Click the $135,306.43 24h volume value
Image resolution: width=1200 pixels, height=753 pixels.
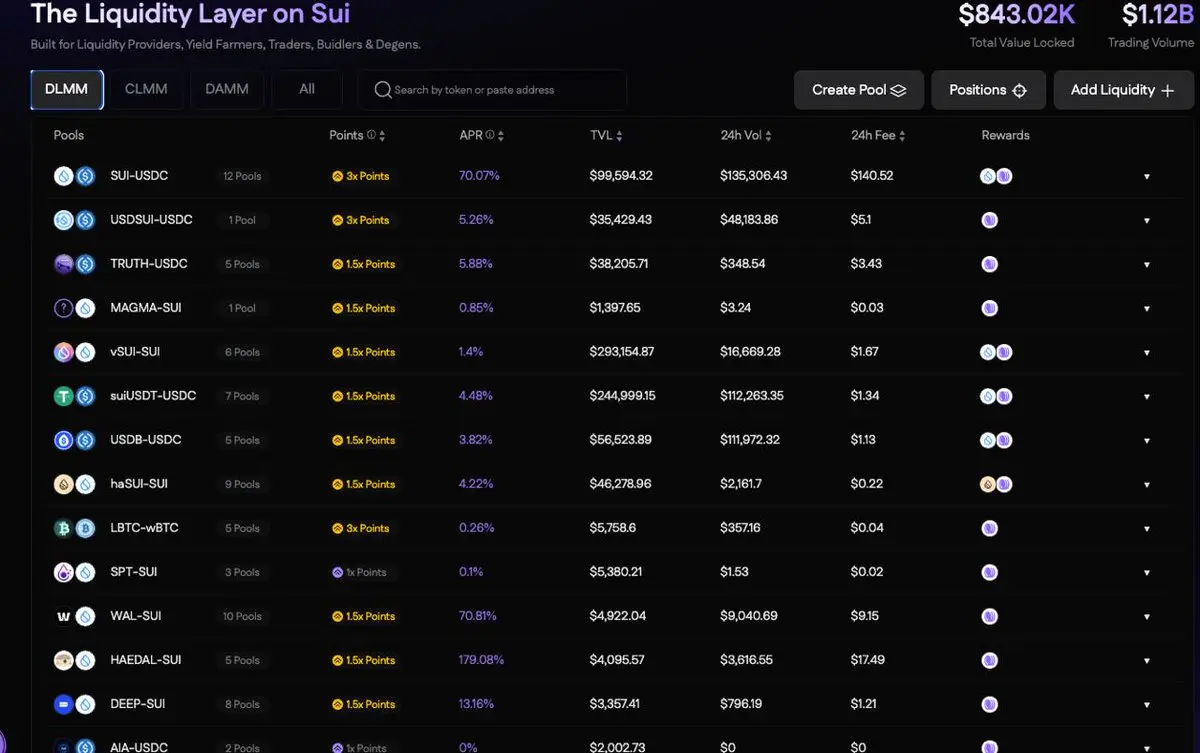(753, 176)
